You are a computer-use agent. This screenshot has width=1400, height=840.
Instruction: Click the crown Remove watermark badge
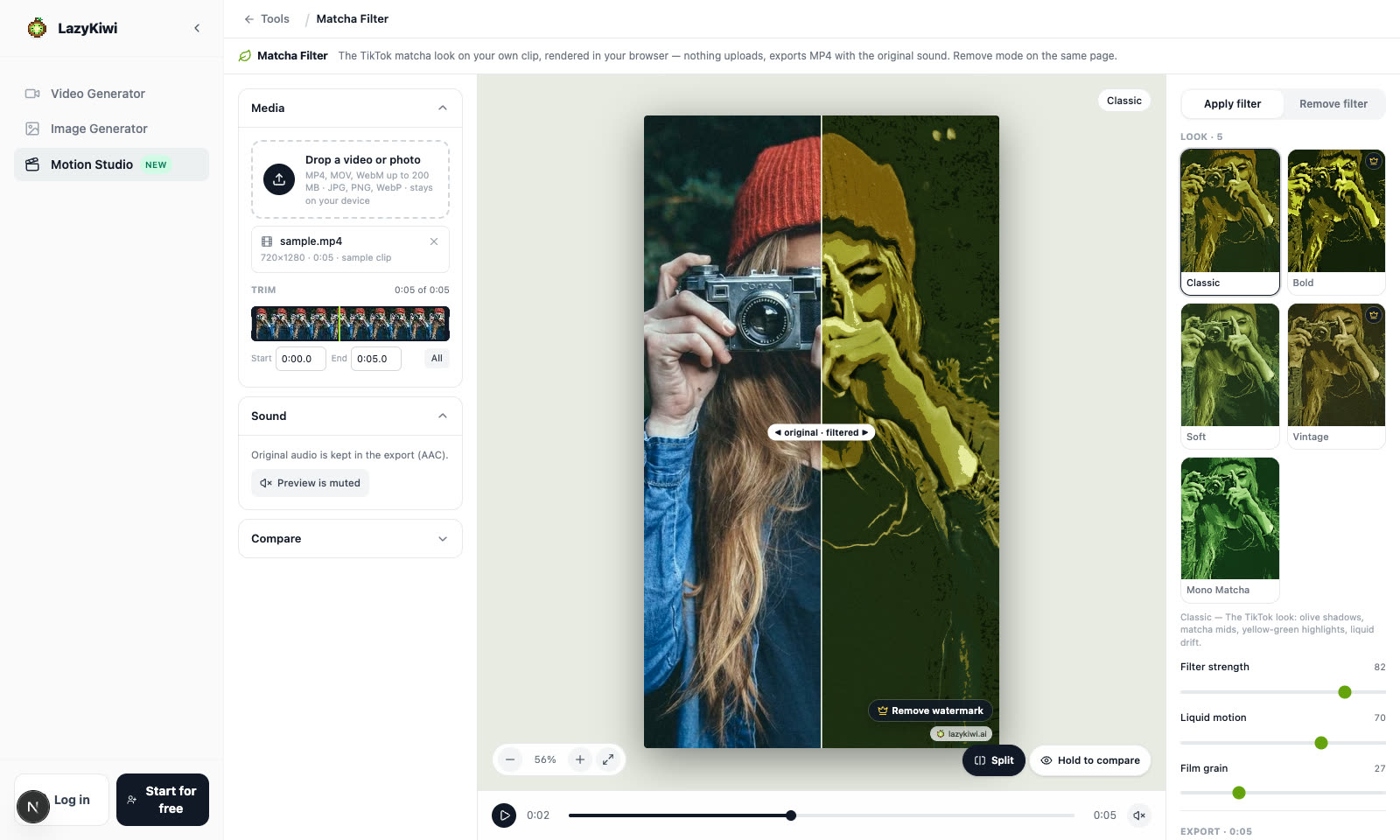click(x=930, y=710)
